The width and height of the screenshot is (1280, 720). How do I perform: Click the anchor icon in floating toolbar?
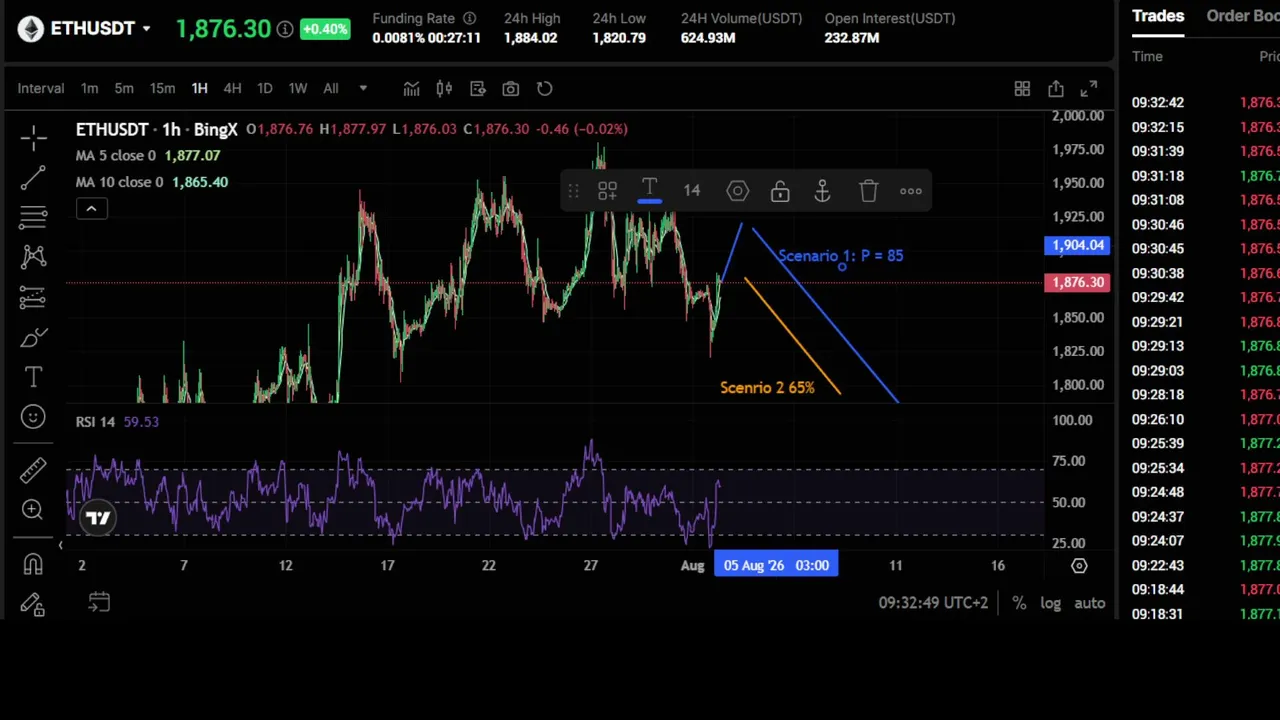(x=822, y=191)
